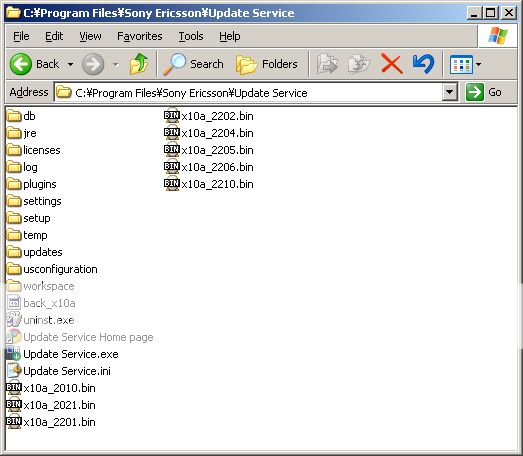The width and height of the screenshot is (523, 456).
Task: Click the Views icon
Action: pos(461,64)
